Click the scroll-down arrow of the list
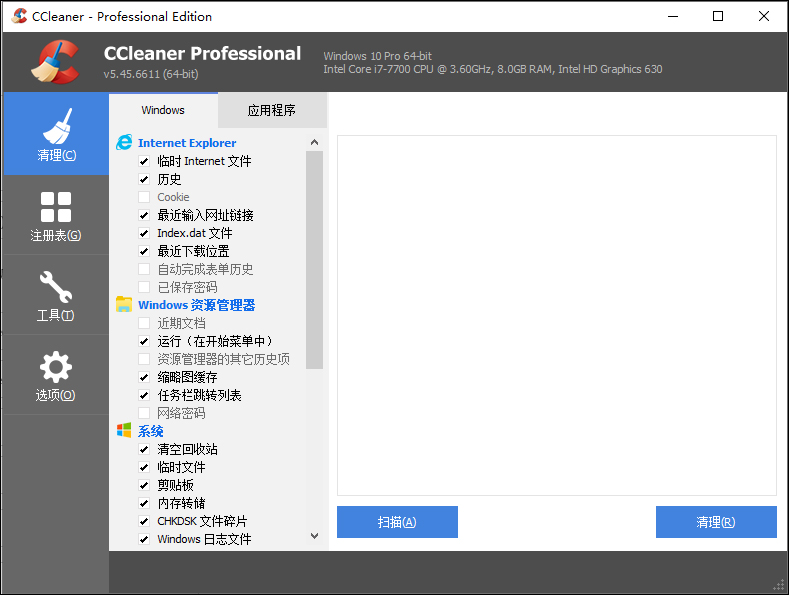 click(314, 536)
